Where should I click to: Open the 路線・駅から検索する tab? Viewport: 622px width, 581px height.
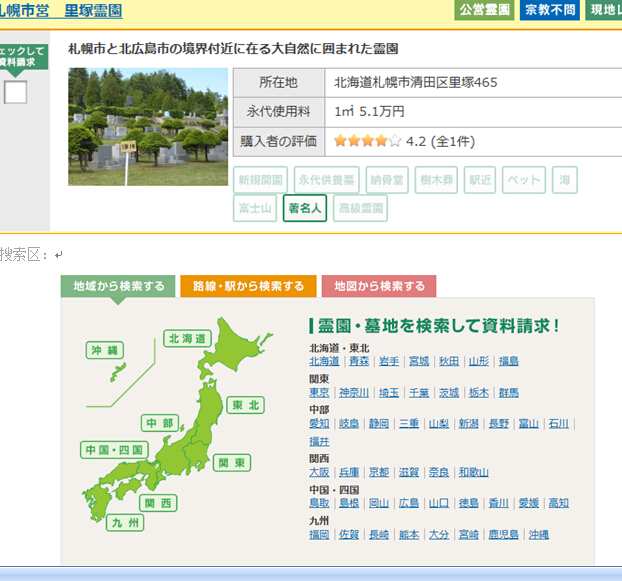click(x=248, y=286)
